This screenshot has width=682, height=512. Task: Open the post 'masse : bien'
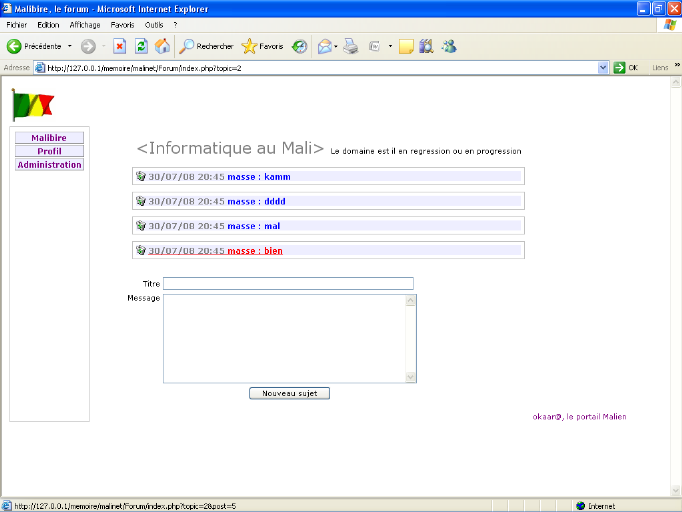215,251
